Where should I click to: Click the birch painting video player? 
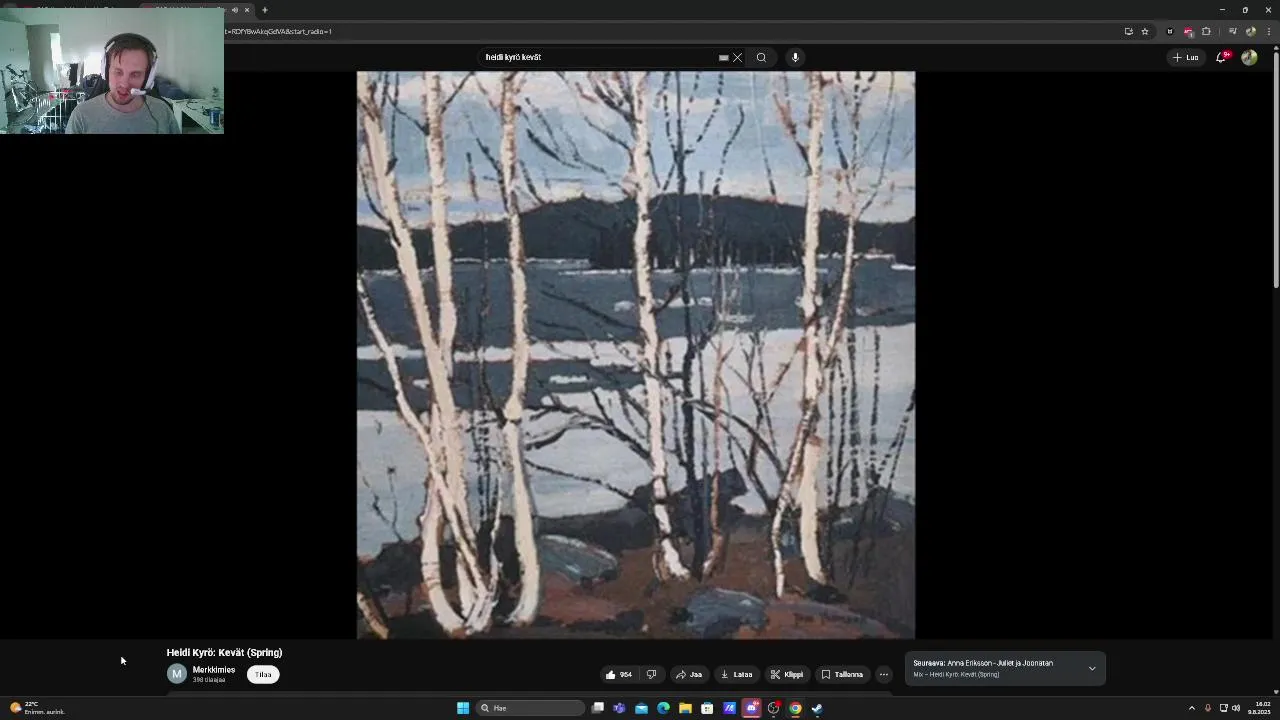point(636,354)
